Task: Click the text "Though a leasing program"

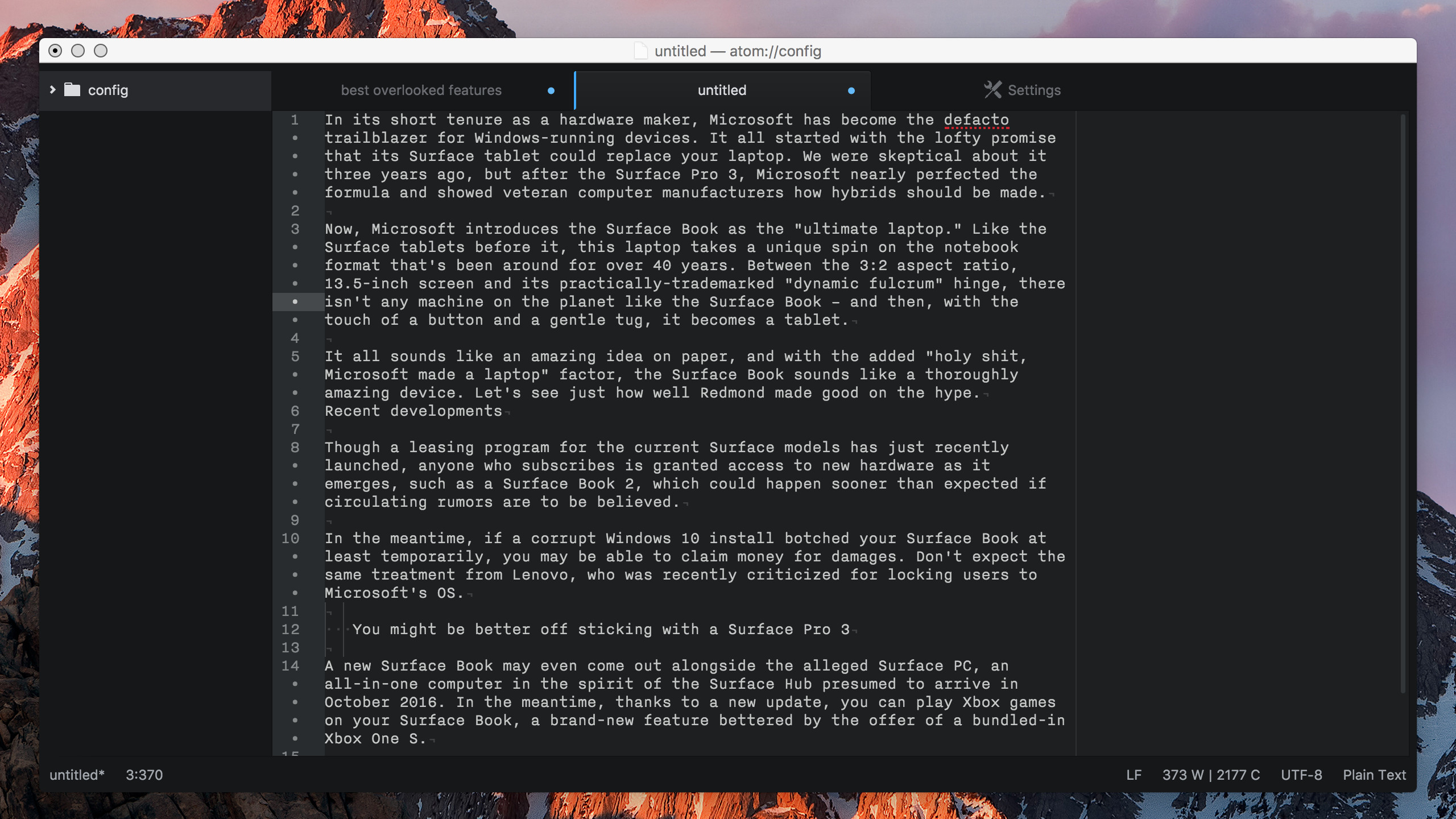Action: [x=437, y=448]
